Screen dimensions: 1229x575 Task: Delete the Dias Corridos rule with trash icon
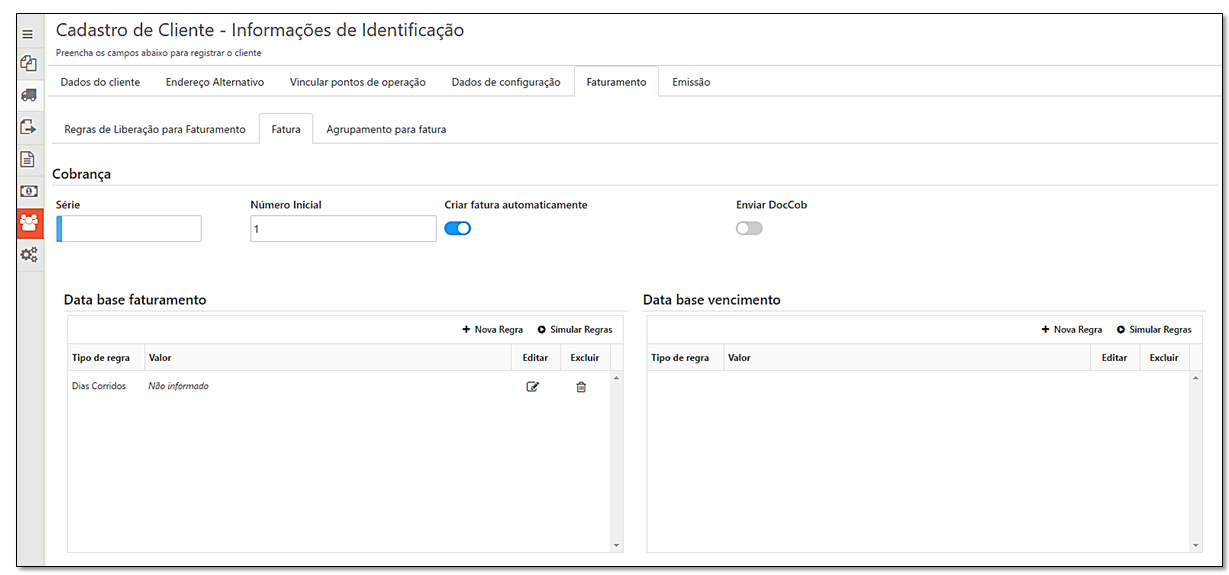tap(581, 387)
